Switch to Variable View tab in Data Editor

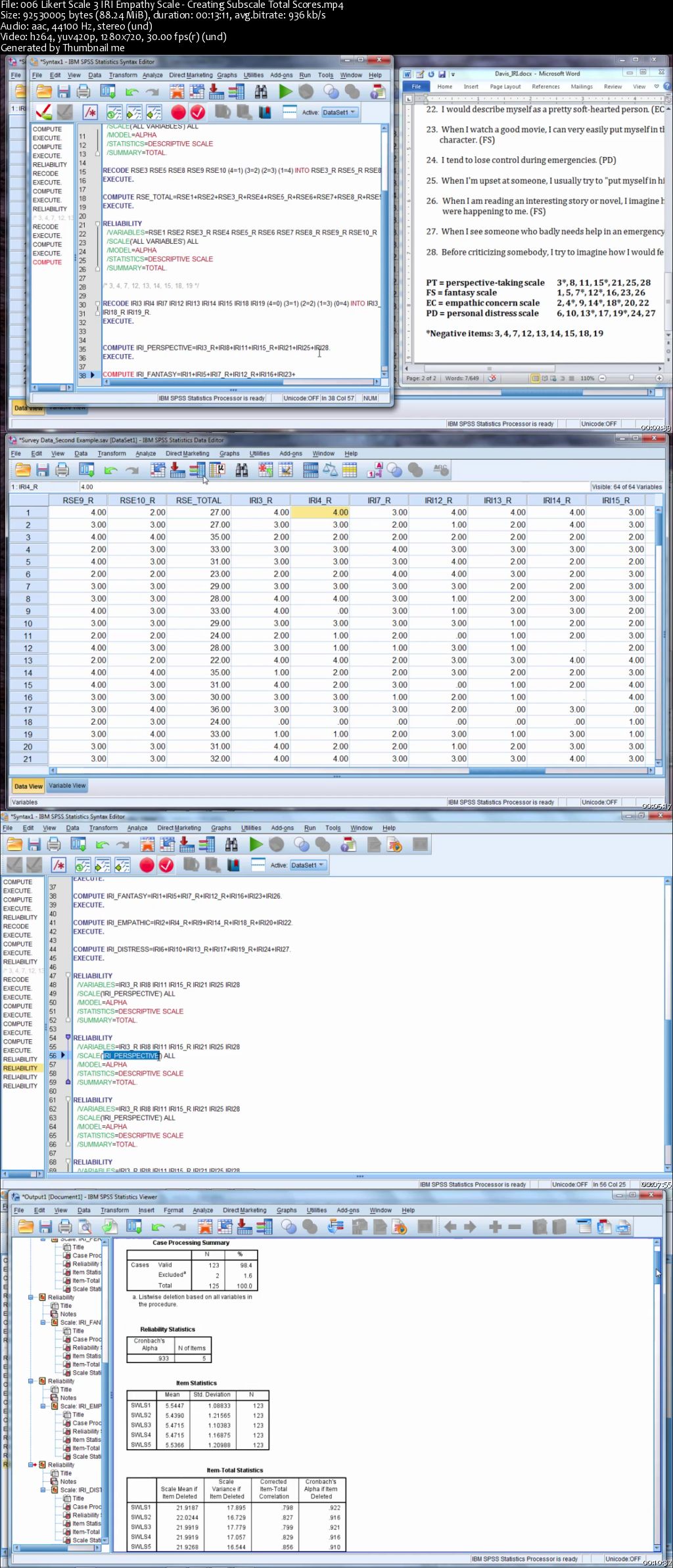coord(67,786)
